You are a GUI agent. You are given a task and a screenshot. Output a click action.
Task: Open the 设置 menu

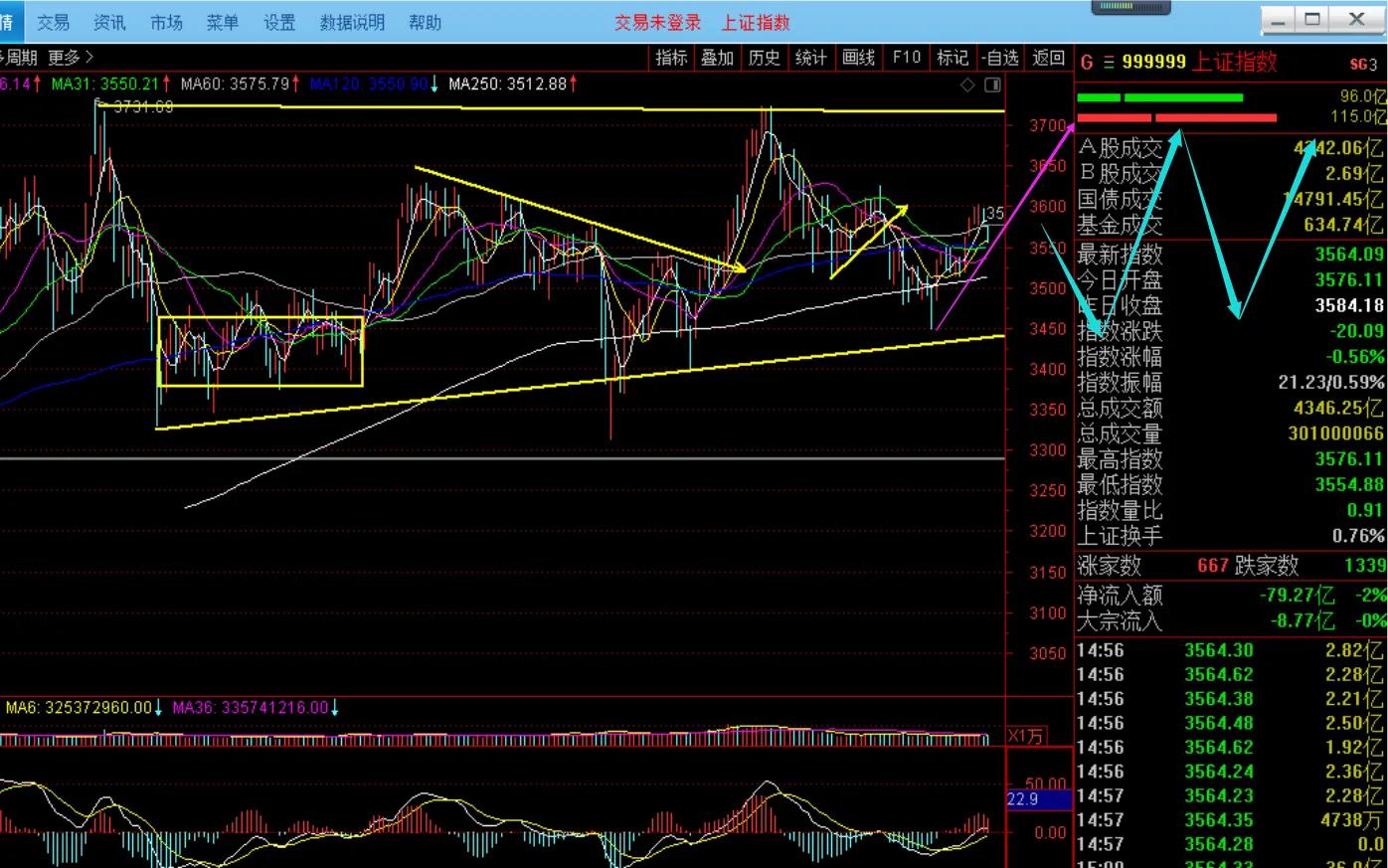(279, 22)
